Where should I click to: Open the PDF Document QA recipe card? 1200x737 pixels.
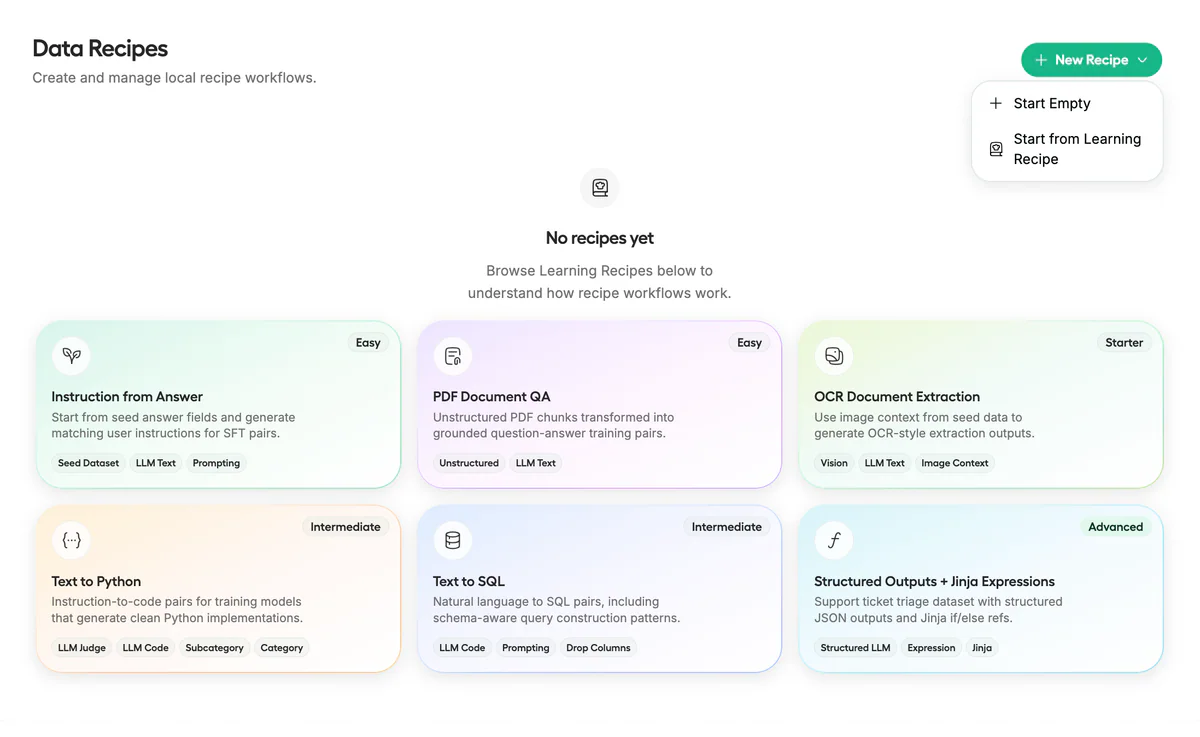tap(599, 405)
